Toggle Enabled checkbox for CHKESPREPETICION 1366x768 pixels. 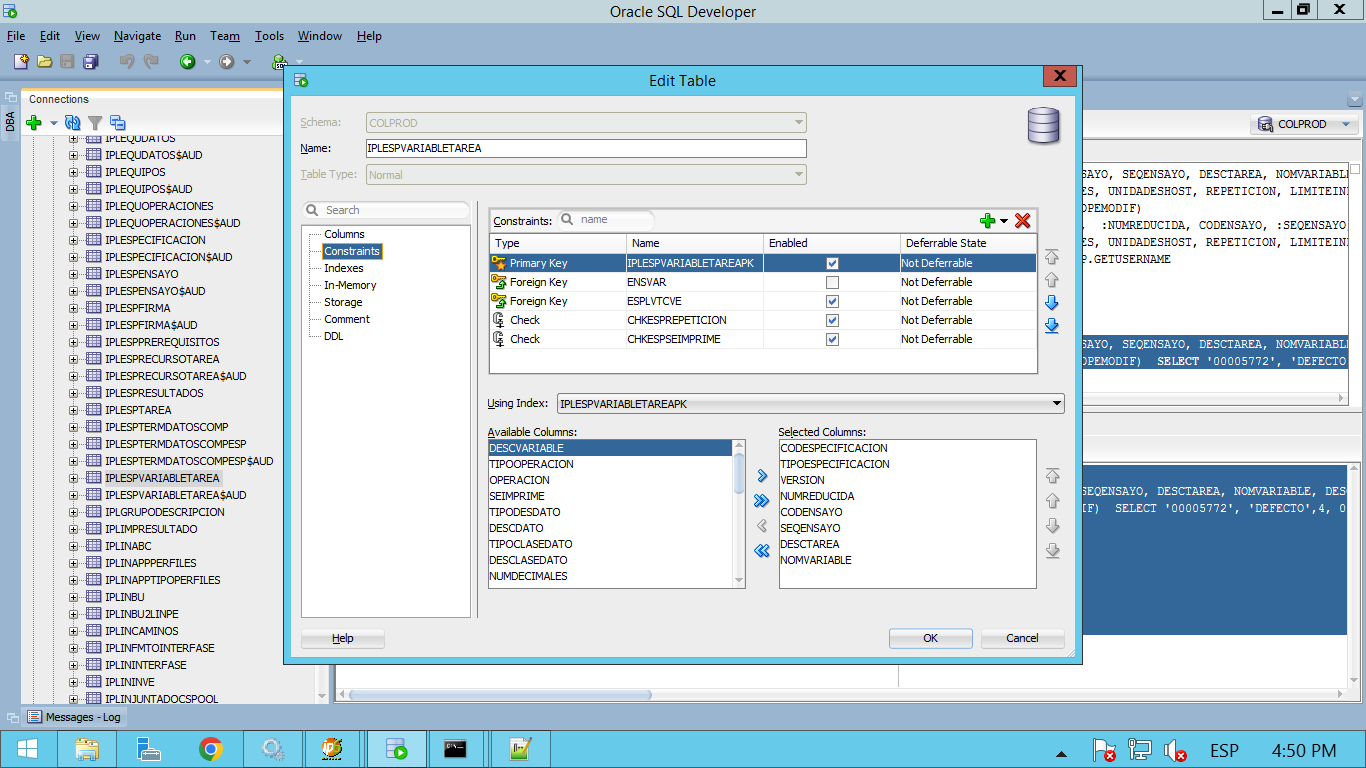coord(832,320)
